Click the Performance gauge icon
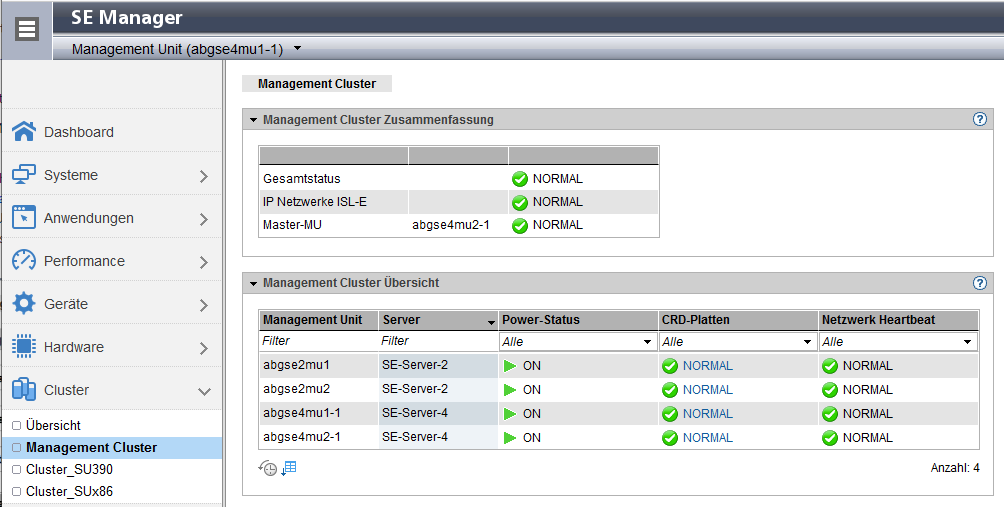The width and height of the screenshot is (1004, 507). pos(24,261)
